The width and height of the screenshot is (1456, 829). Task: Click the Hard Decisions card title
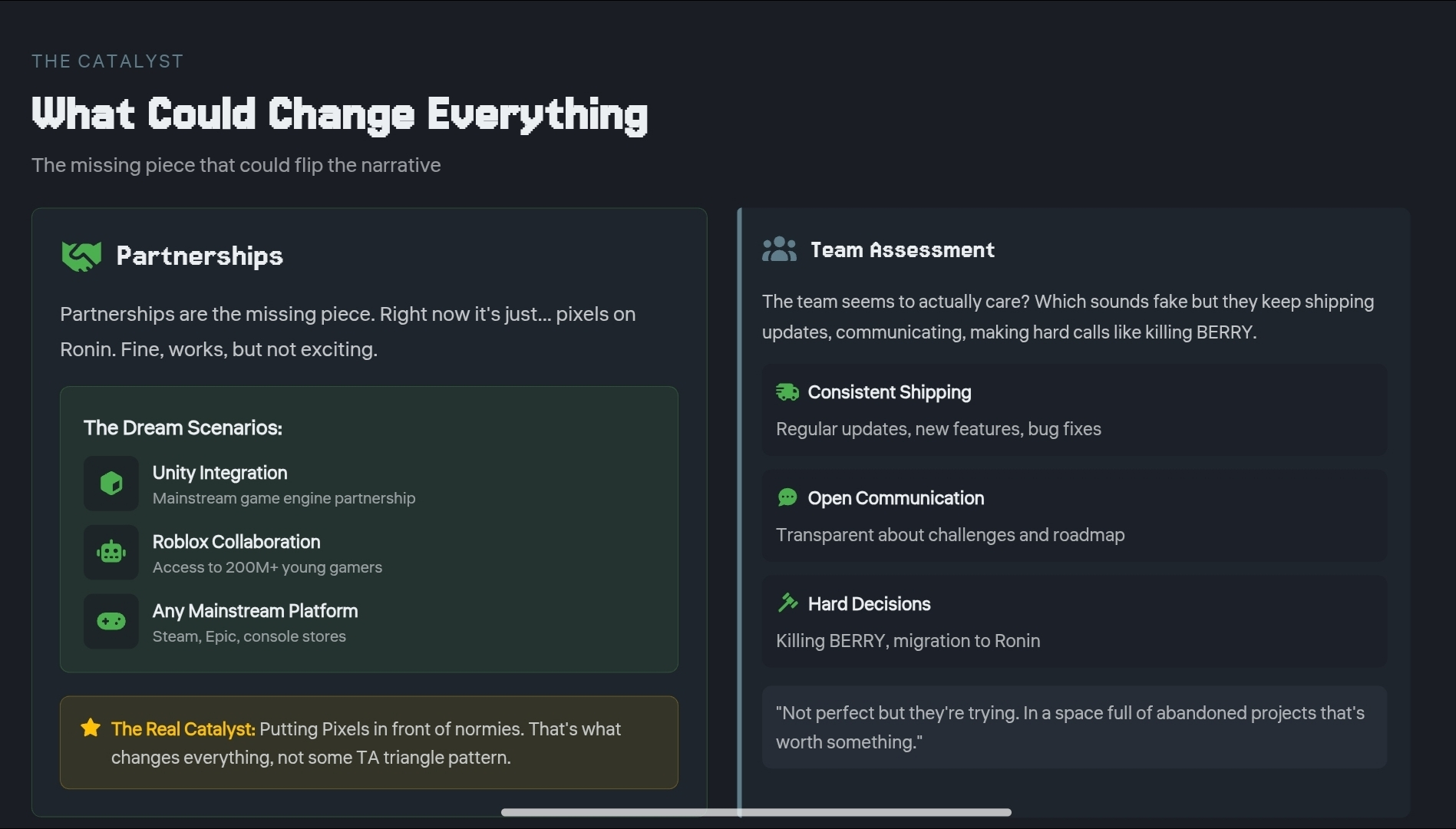[869, 604]
